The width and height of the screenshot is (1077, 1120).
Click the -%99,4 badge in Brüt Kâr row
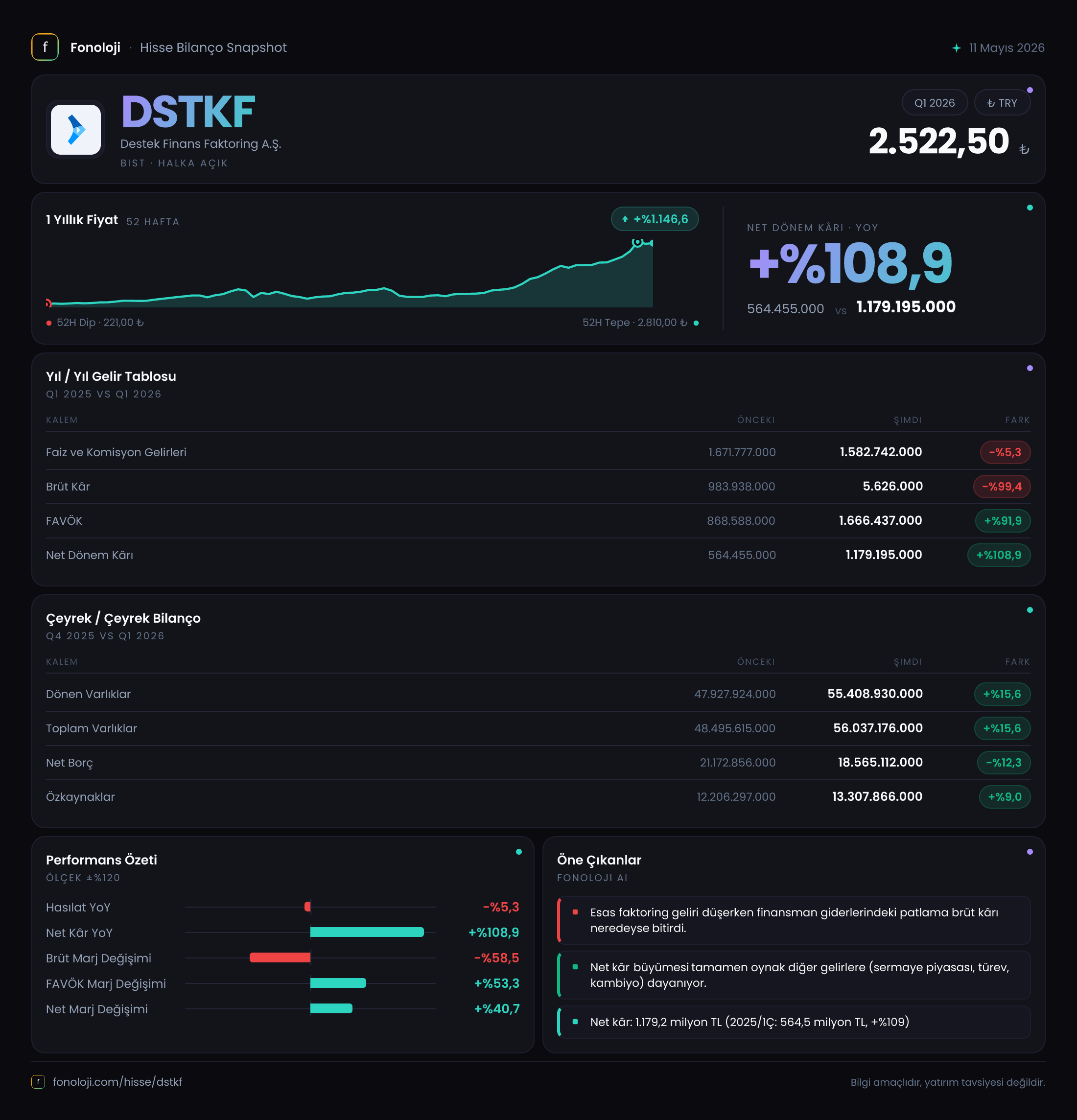pos(1002,487)
